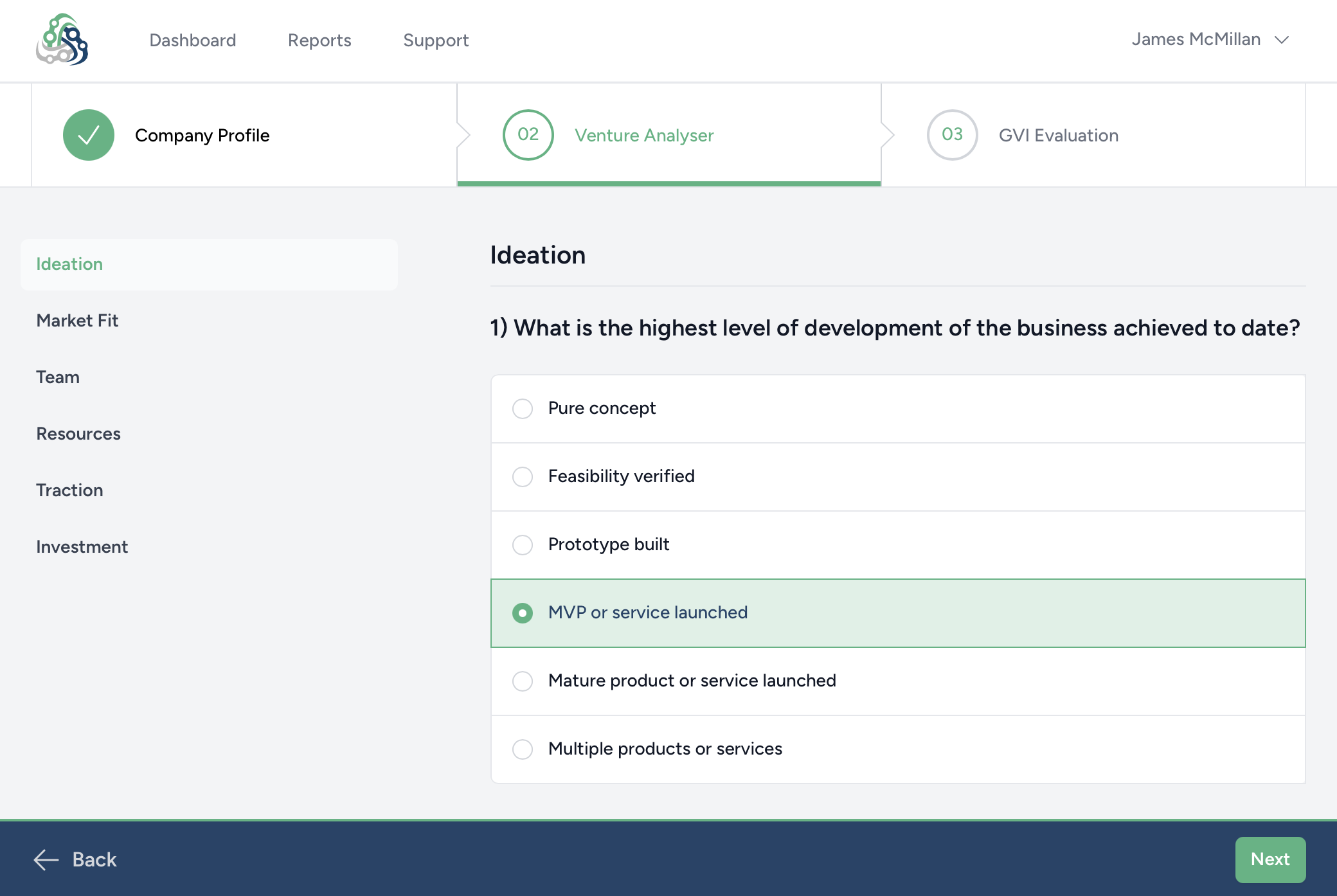Switch to the Market Fit section
1337x896 pixels.
(77, 320)
